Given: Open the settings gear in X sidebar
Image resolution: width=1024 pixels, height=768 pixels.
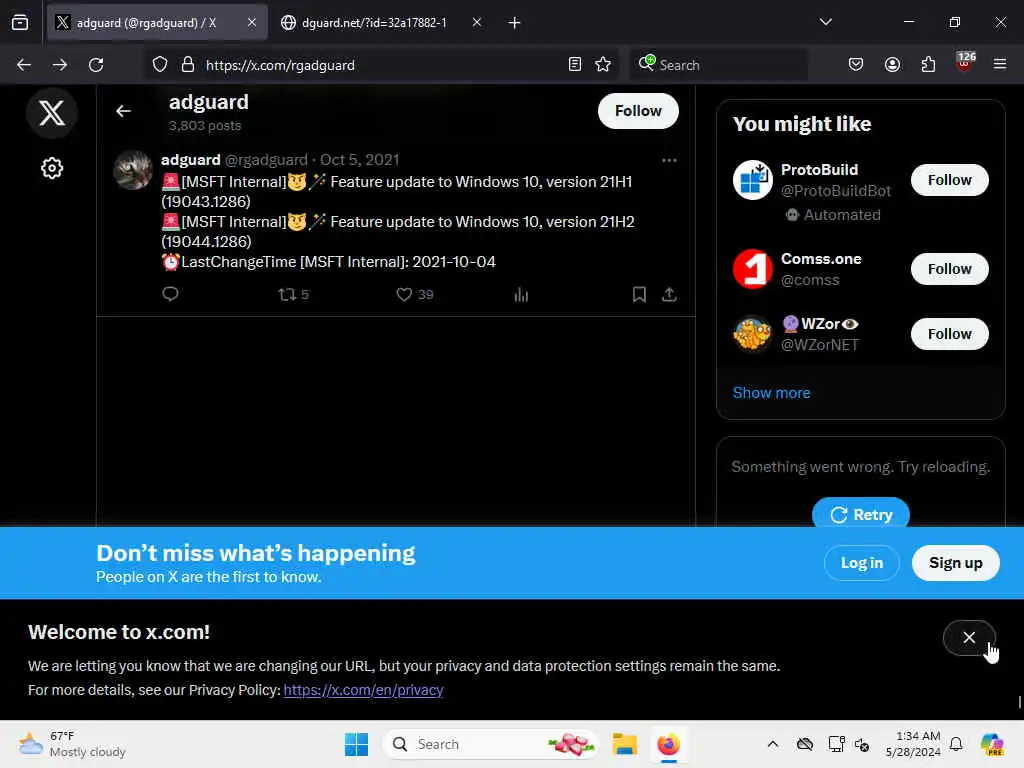Looking at the screenshot, I should (52, 168).
